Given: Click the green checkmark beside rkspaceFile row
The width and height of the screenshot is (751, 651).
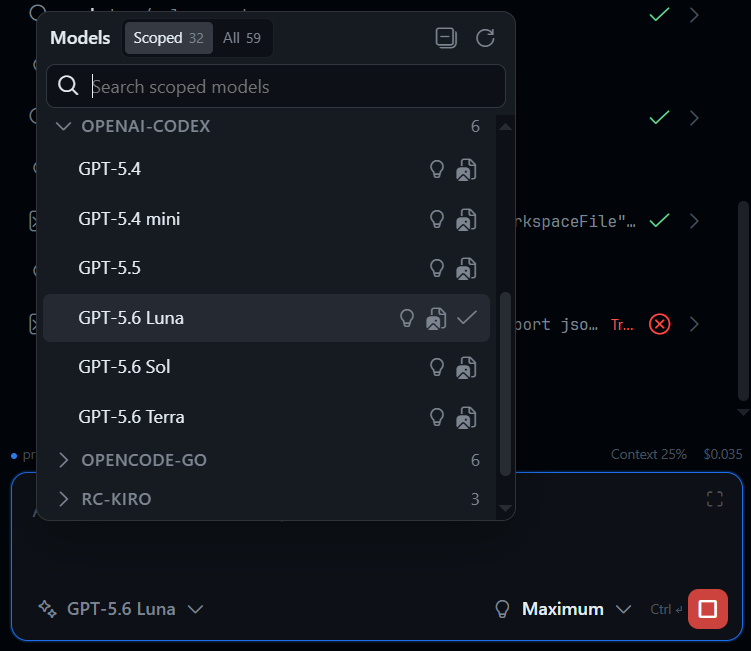Looking at the screenshot, I should (660, 220).
